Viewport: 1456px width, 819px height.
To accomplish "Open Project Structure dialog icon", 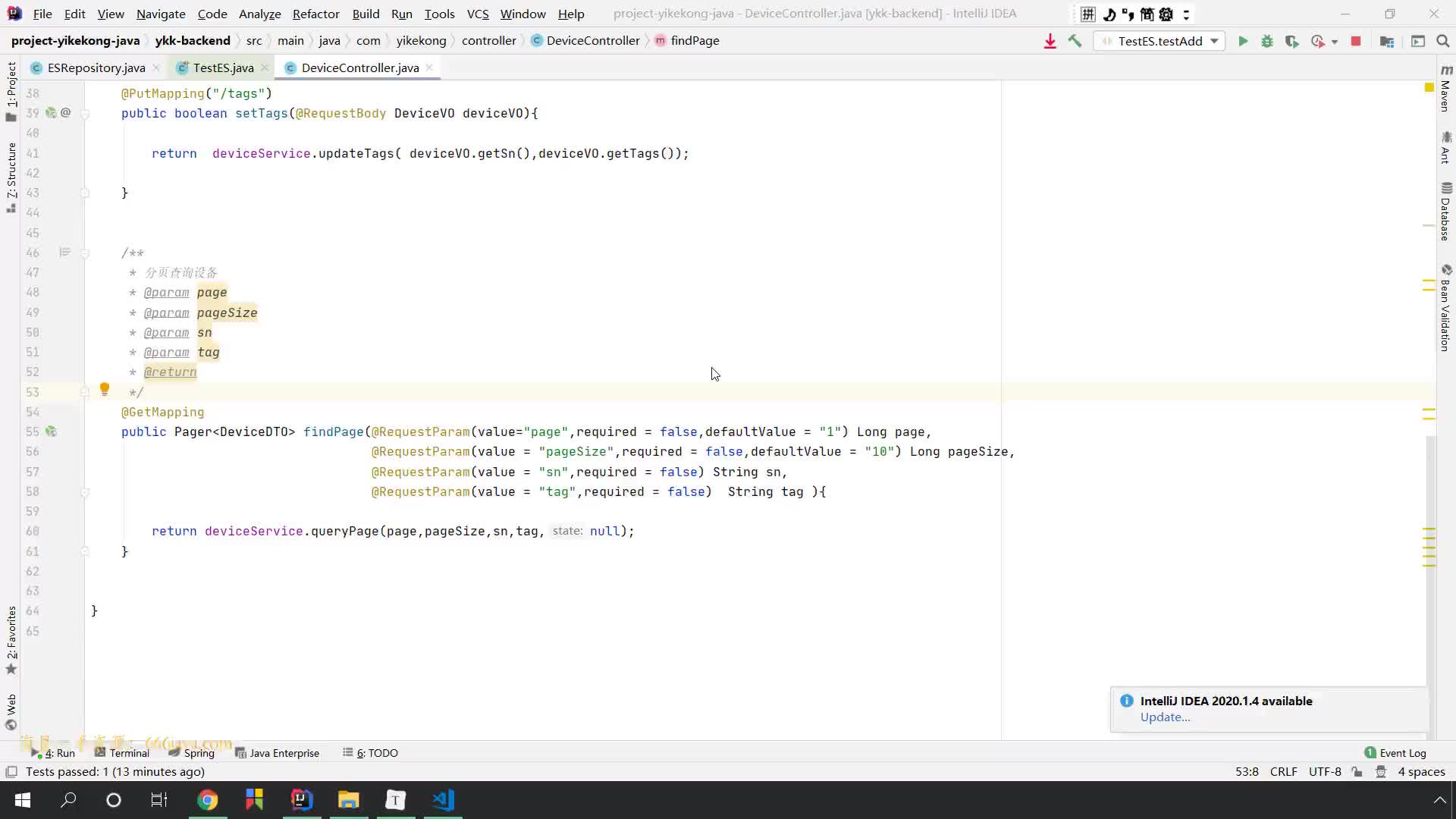I will pyautogui.click(x=1387, y=41).
